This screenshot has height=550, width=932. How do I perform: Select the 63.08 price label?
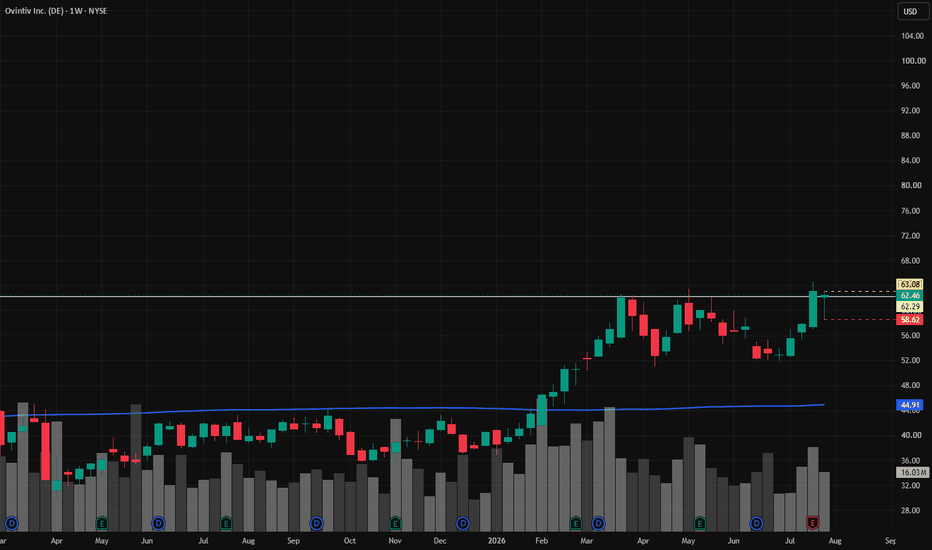(x=909, y=284)
